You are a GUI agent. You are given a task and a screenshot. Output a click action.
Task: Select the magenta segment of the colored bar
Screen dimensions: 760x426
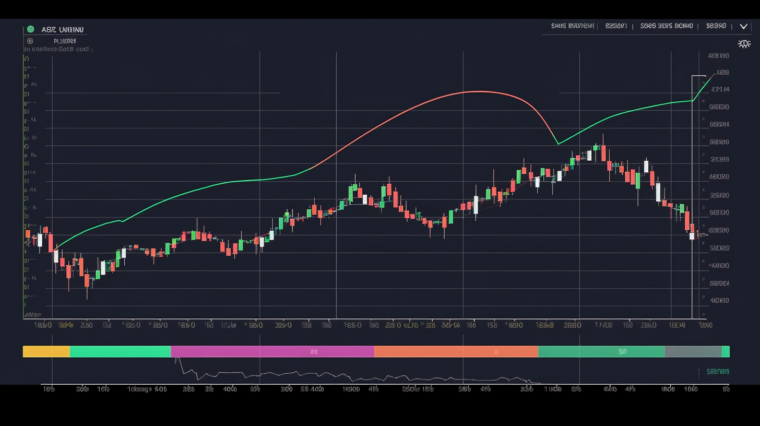click(272, 352)
